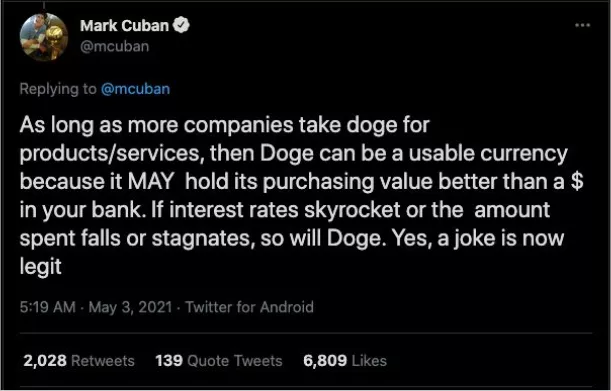The height and width of the screenshot is (391, 611).
Task: Click the May 3, 2021 date
Action: point(130,307)
